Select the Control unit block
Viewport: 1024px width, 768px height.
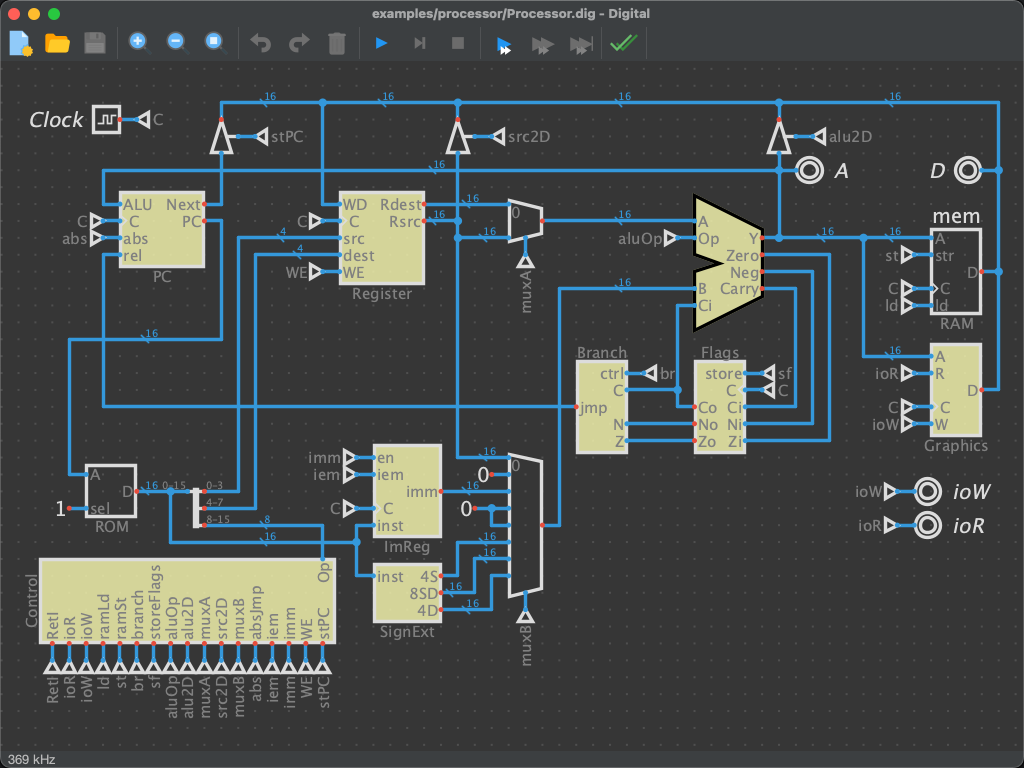coord(187,601)
